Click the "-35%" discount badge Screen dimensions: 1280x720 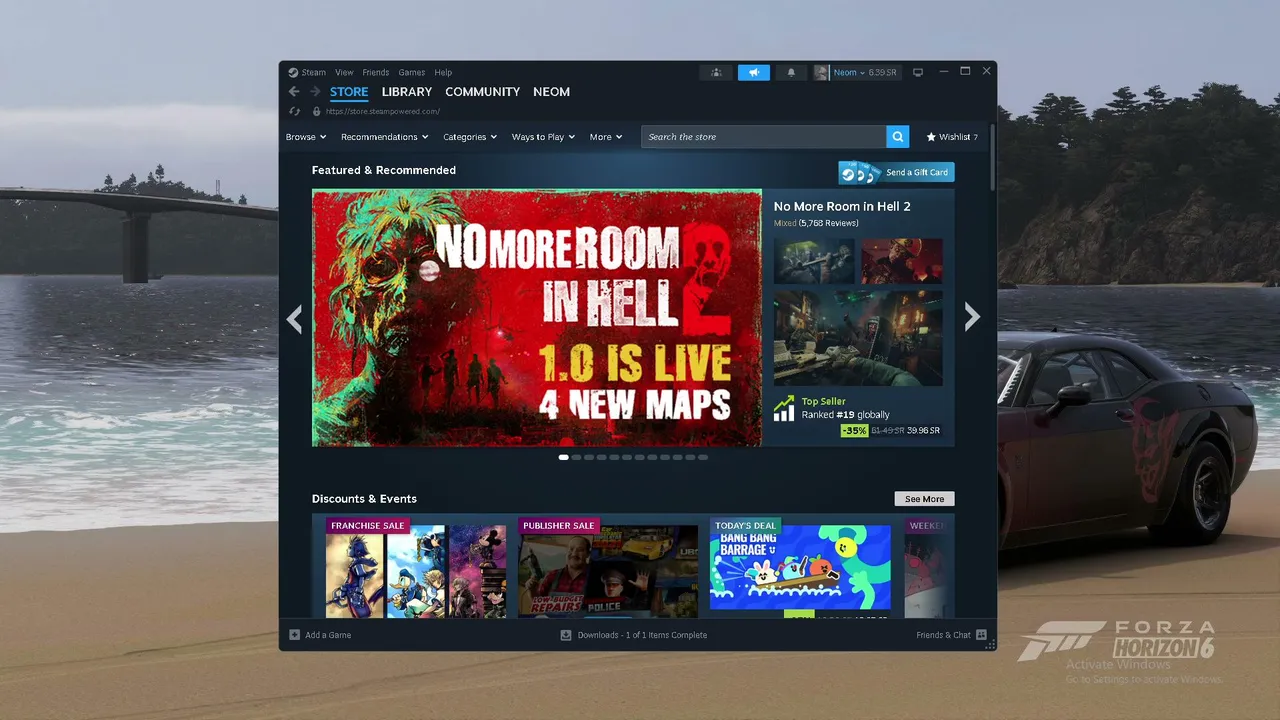coord(854,431)
